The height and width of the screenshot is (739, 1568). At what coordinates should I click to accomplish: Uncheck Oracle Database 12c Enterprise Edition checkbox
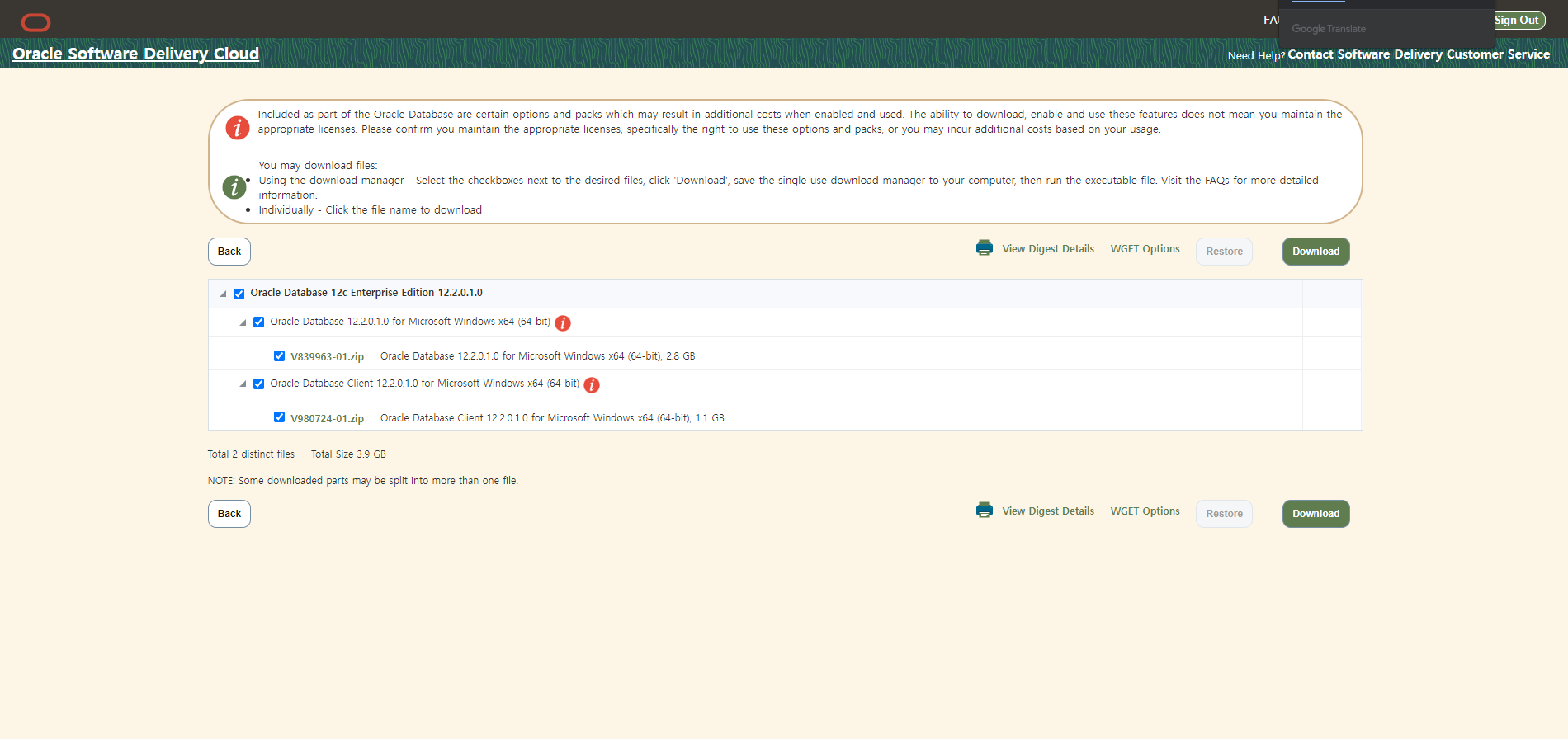click(239, 294)
